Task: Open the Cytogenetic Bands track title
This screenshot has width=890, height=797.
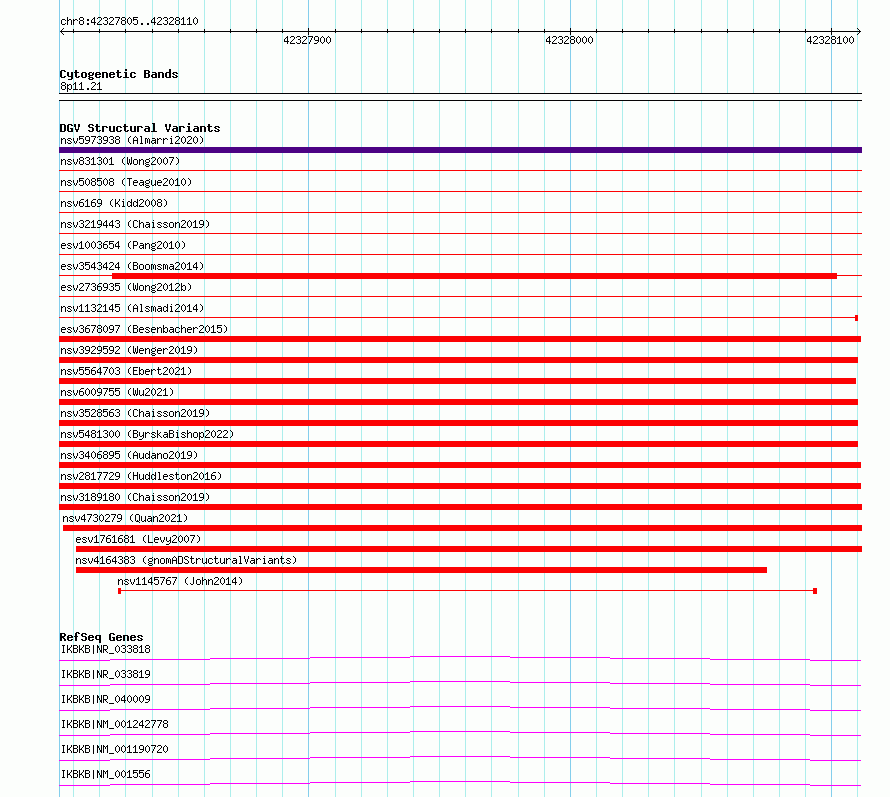Action: click(x=119, y=74)
